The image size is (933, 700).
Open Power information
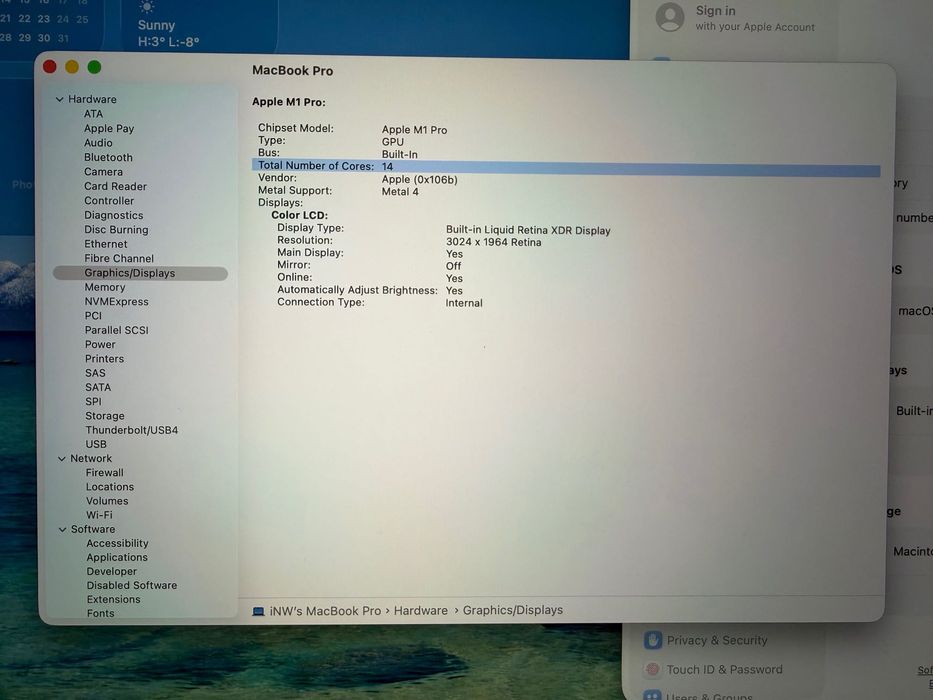(100, 344)
